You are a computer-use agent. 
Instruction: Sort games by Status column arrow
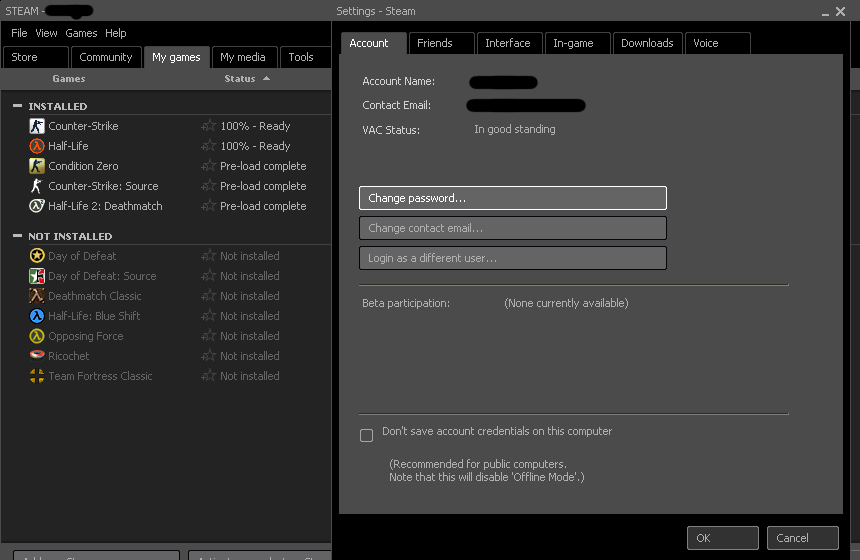pyautogui.click(x=267, y=78)
